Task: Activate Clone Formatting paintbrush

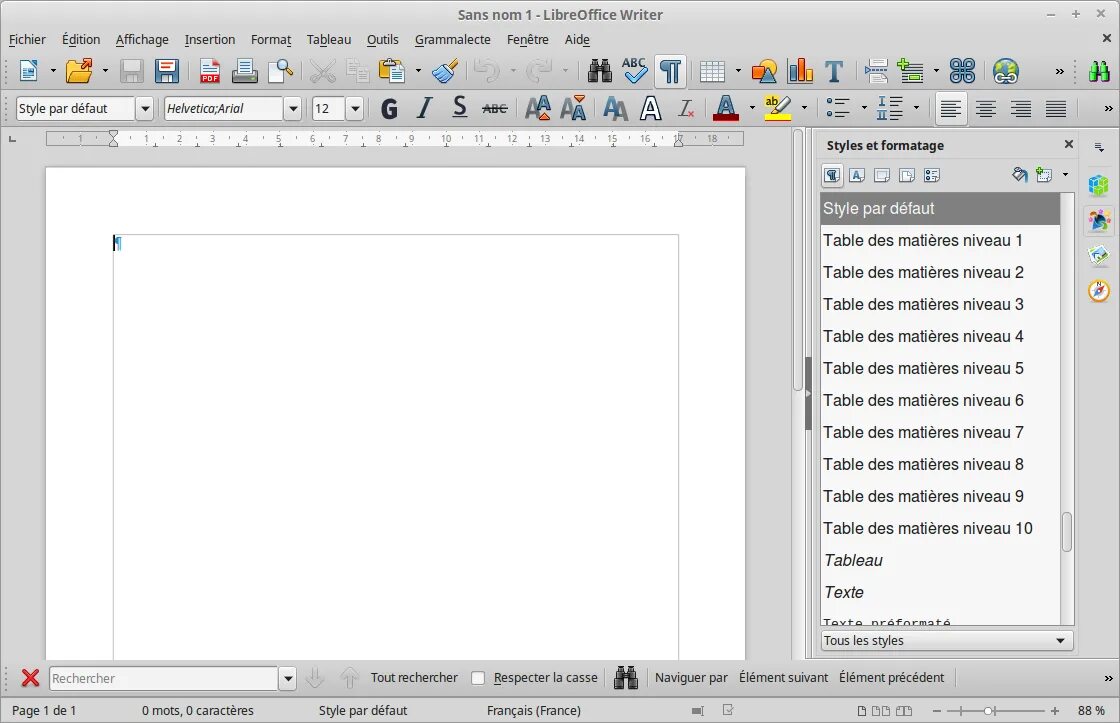Action: tap(445, 71)
